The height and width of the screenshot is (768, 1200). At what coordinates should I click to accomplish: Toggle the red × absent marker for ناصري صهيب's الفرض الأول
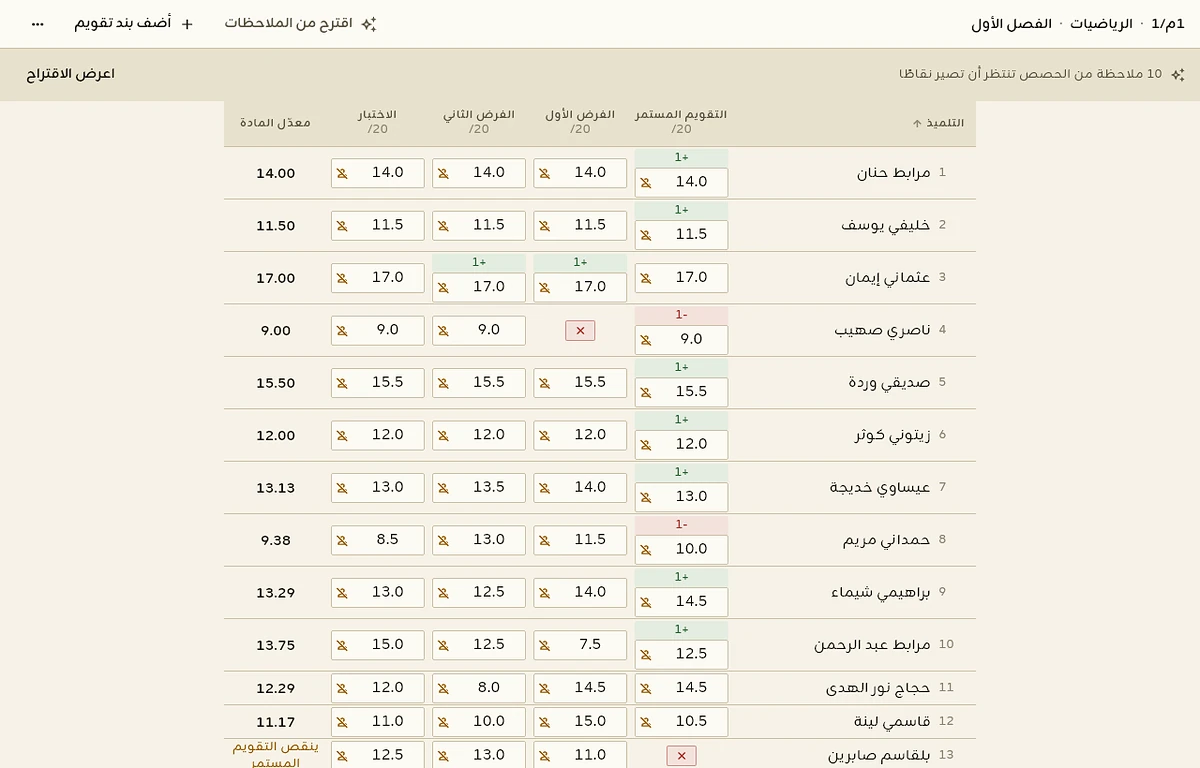[x=580, y=330]
